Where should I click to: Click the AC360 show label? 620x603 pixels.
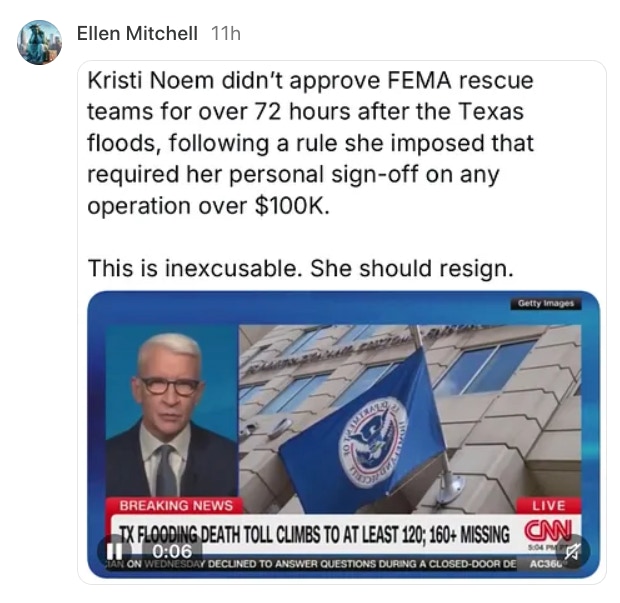click(x=548, y=564)
